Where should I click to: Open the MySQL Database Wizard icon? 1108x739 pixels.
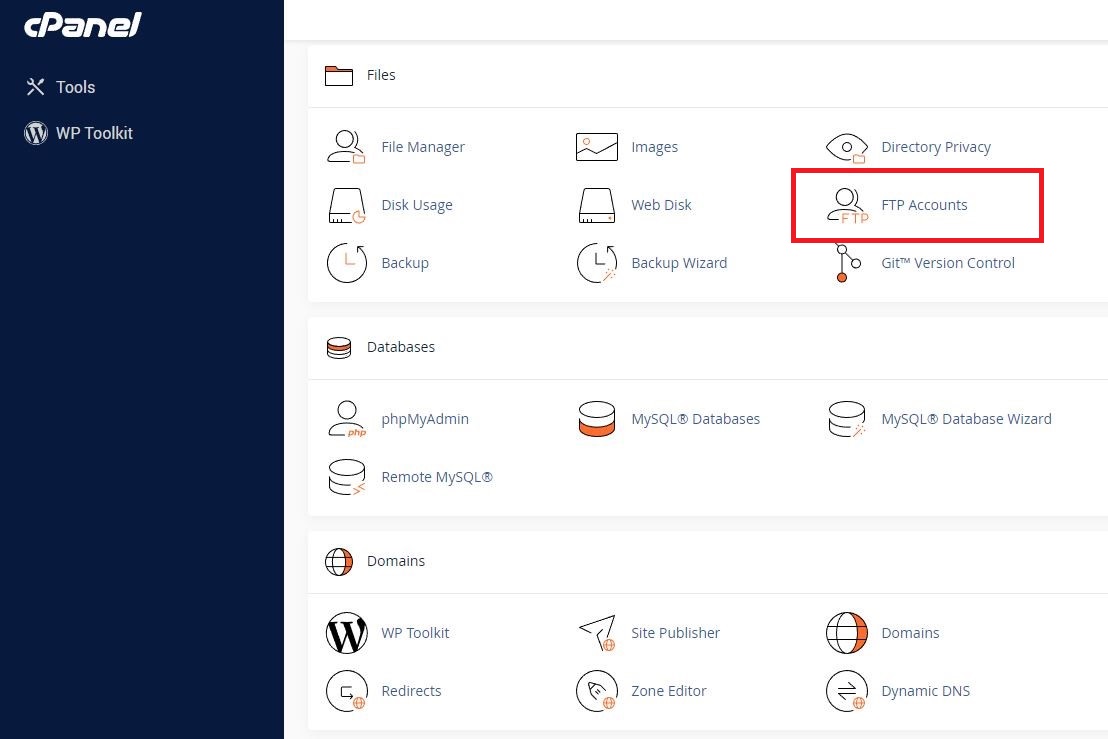coord(847,419)
